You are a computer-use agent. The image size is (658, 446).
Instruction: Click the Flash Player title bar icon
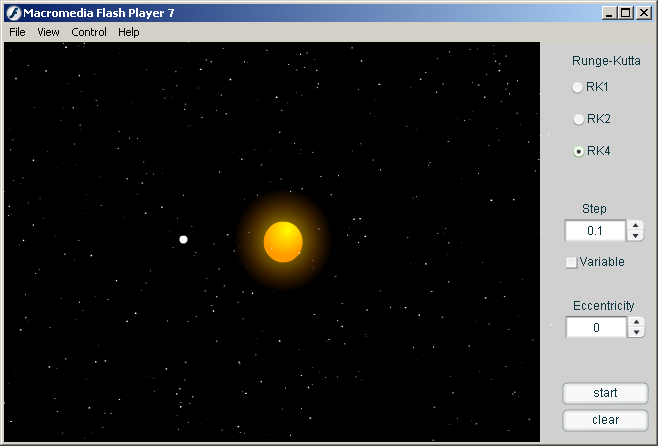(x=14, y=13)
